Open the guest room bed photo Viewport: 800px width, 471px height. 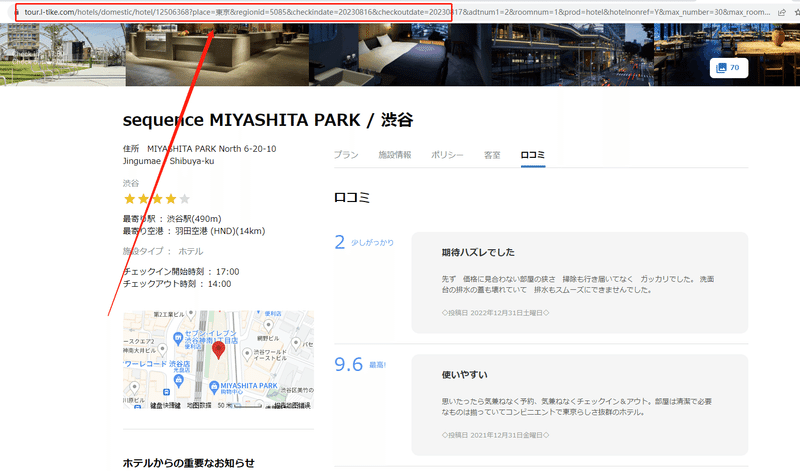[x=400, y=55]
